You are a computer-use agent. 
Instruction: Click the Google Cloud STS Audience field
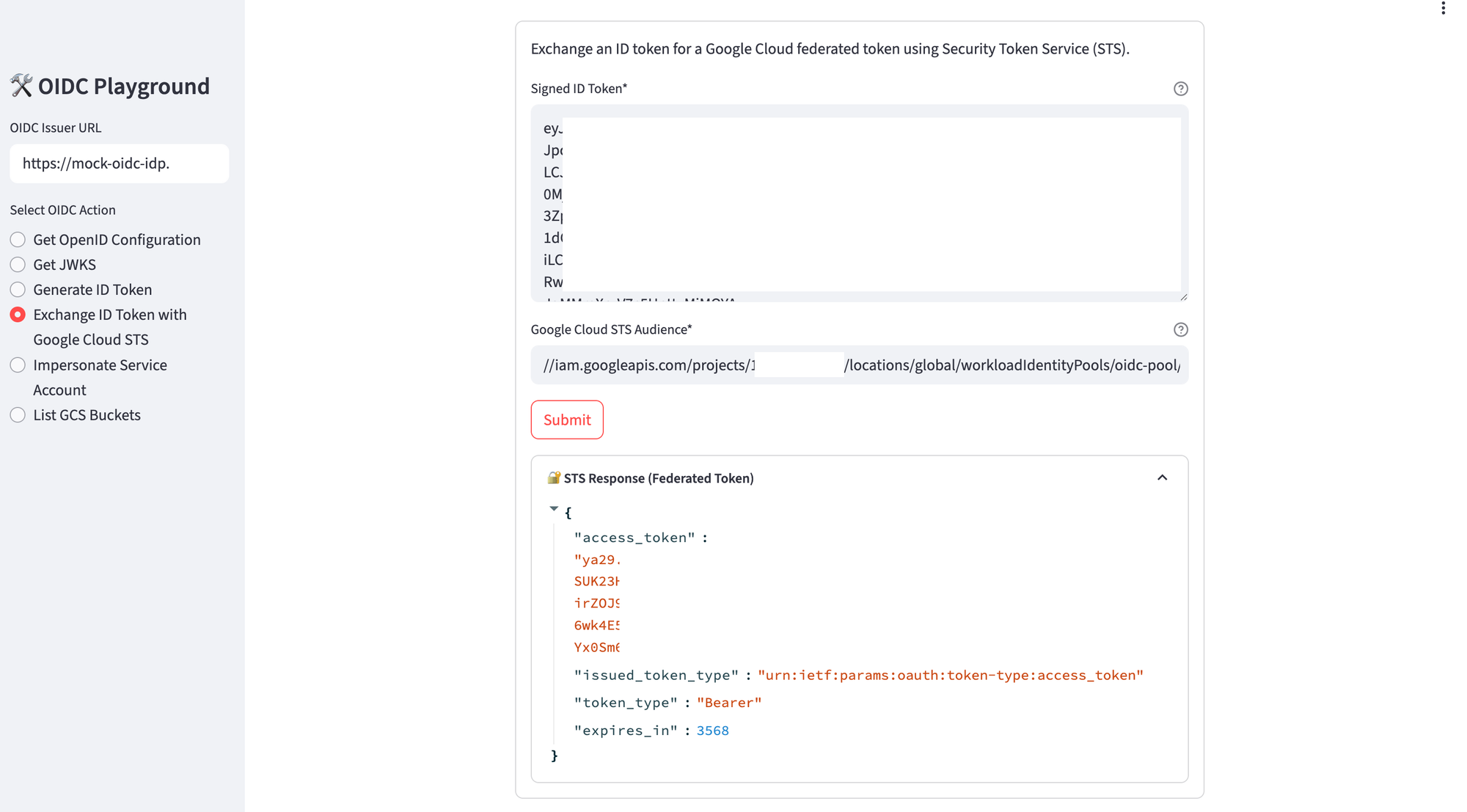[x=858, y=365]
